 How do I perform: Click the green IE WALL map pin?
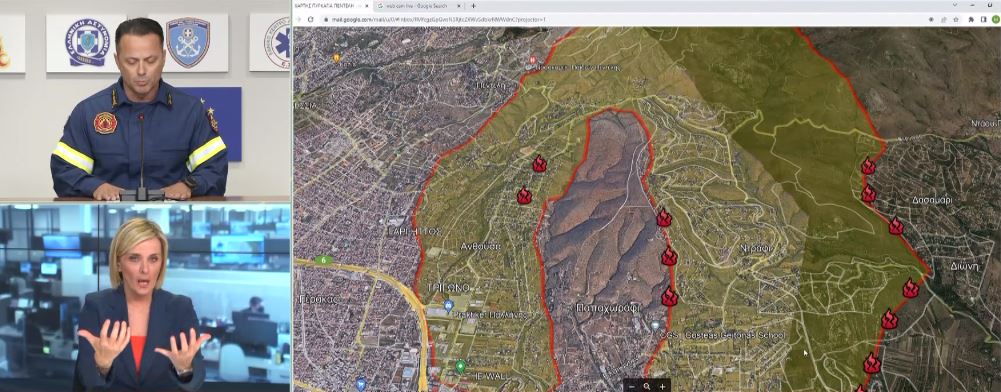(460, 366)
